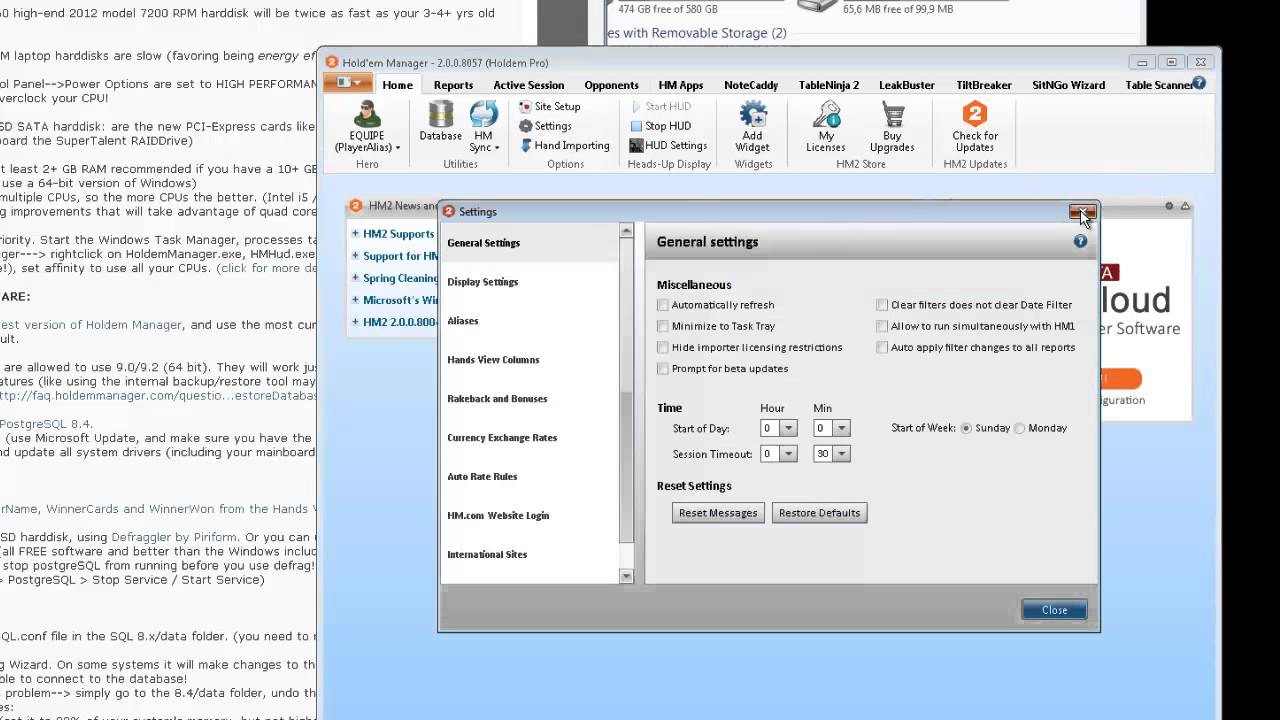Viewport: 1280px width, 720px height.
Task: Enable Prompt for beta updates
Action: tap(663, 368)
